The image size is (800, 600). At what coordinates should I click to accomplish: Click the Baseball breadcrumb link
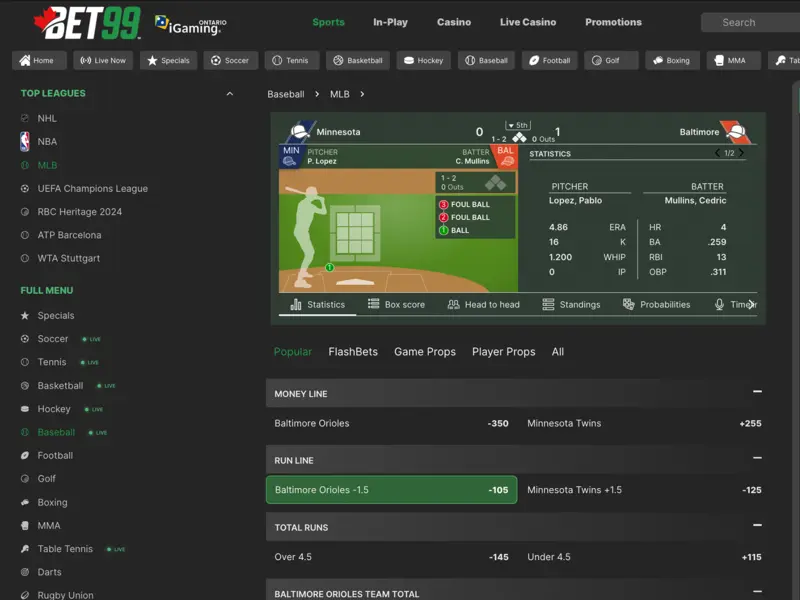click(x=285, y=94)
